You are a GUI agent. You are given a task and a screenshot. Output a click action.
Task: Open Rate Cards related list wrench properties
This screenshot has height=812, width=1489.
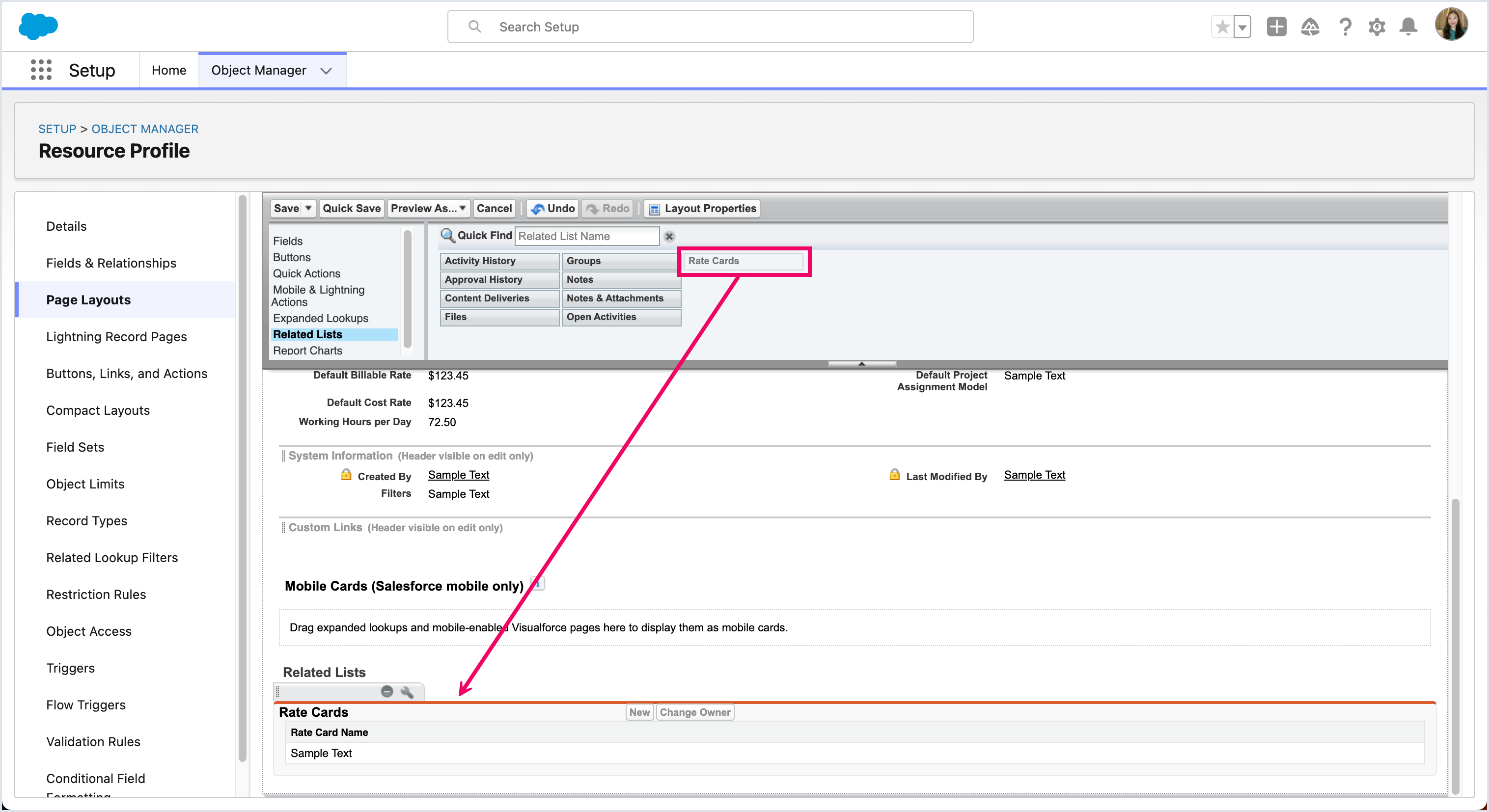(x=407, y=691)
